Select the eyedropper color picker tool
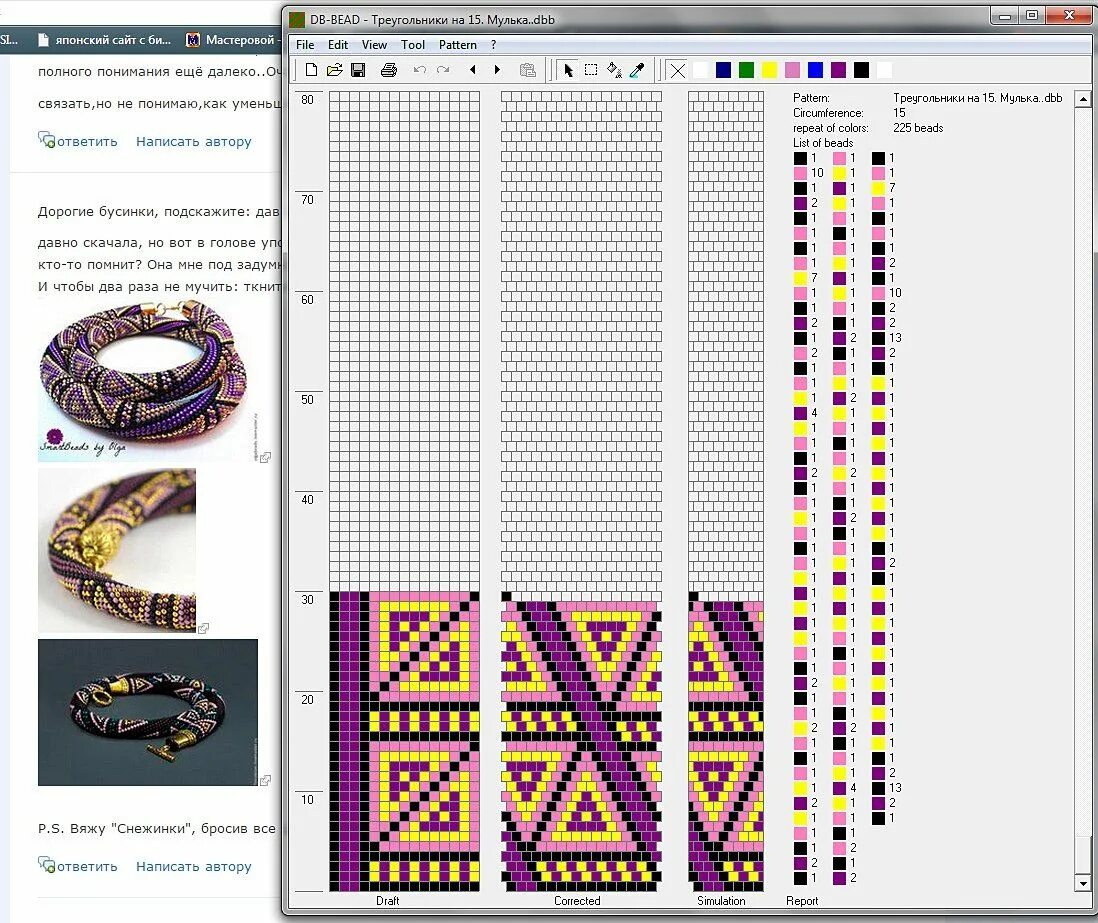Viewport: 1098px width, 923px height. (637, 70)
